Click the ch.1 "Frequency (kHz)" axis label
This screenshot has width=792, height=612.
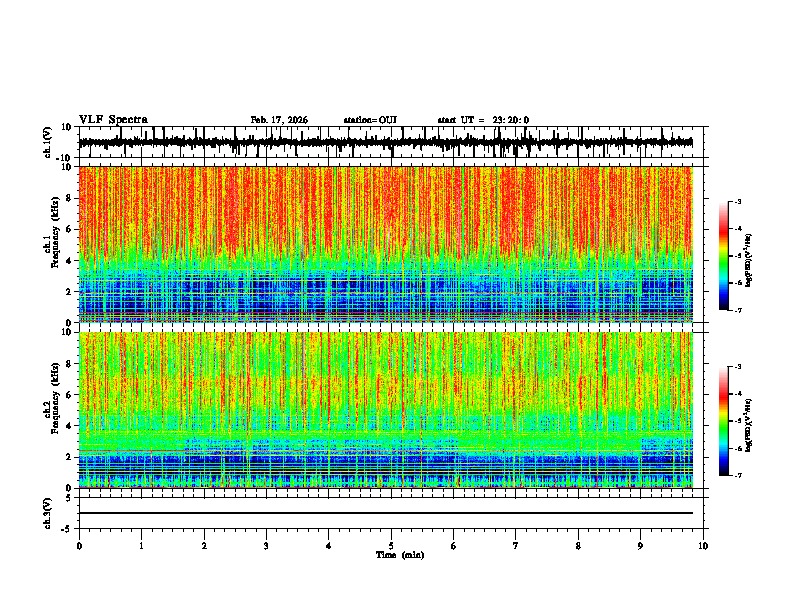click(55, 232)
